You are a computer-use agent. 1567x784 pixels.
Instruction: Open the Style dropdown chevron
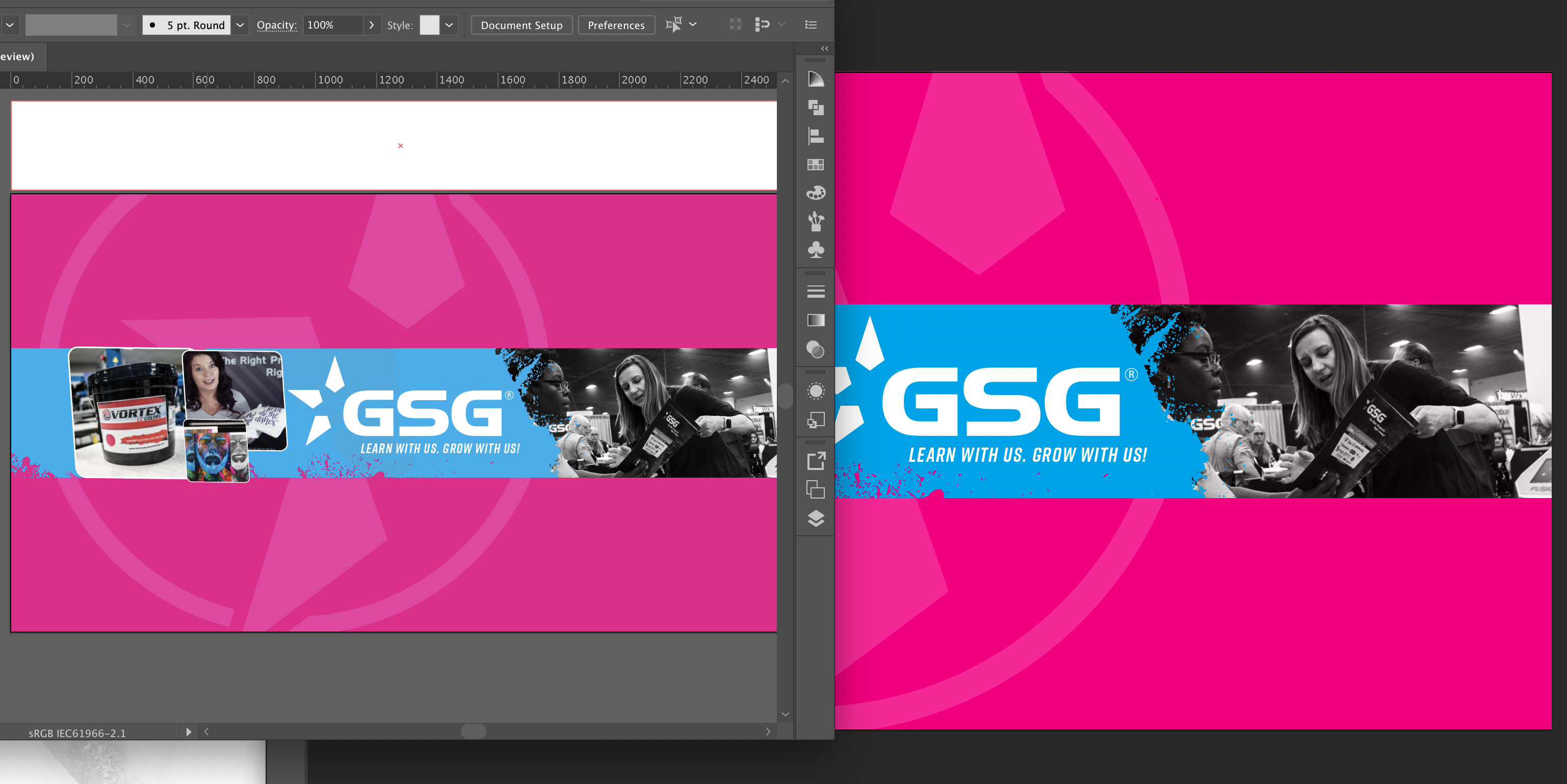coord(449,25)
